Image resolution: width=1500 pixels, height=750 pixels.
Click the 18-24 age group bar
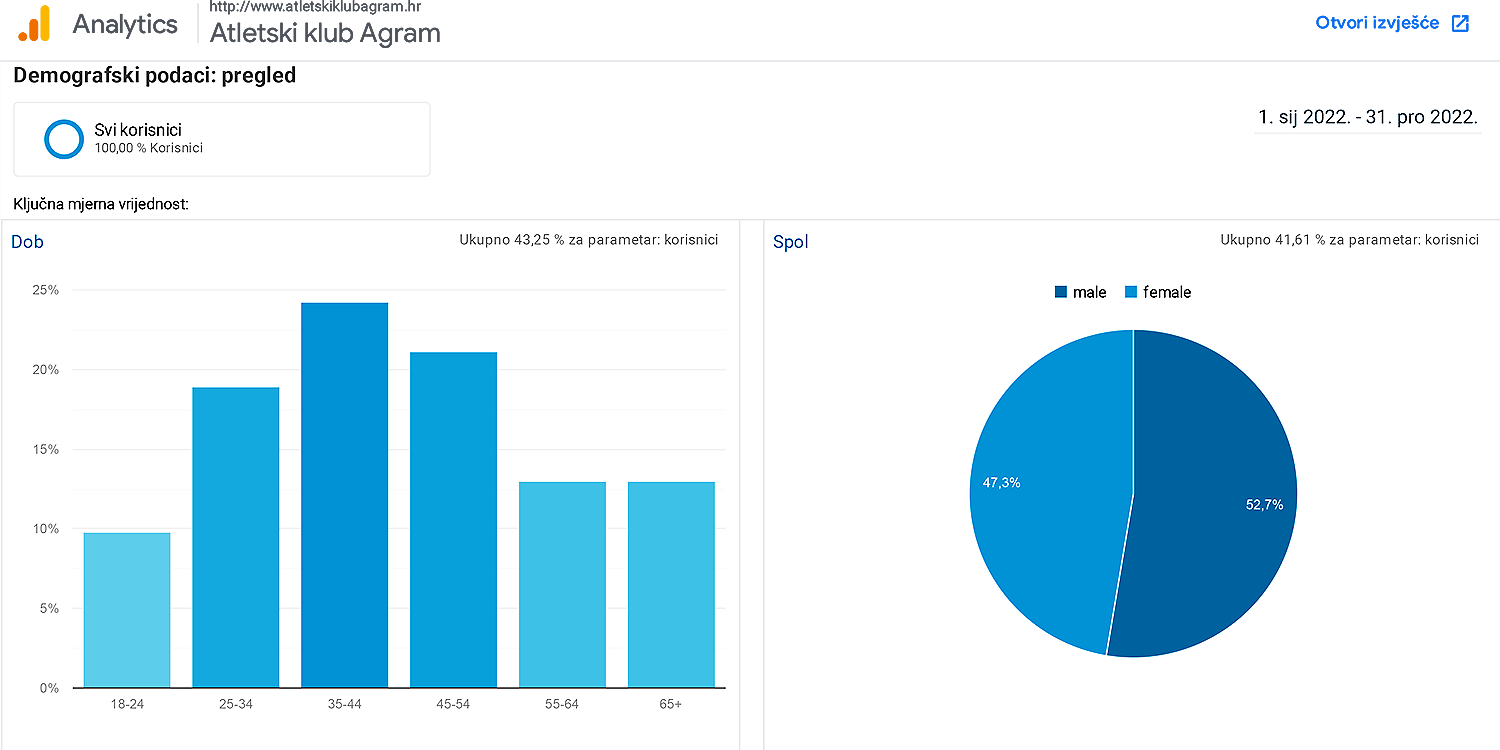pos(127,610)
